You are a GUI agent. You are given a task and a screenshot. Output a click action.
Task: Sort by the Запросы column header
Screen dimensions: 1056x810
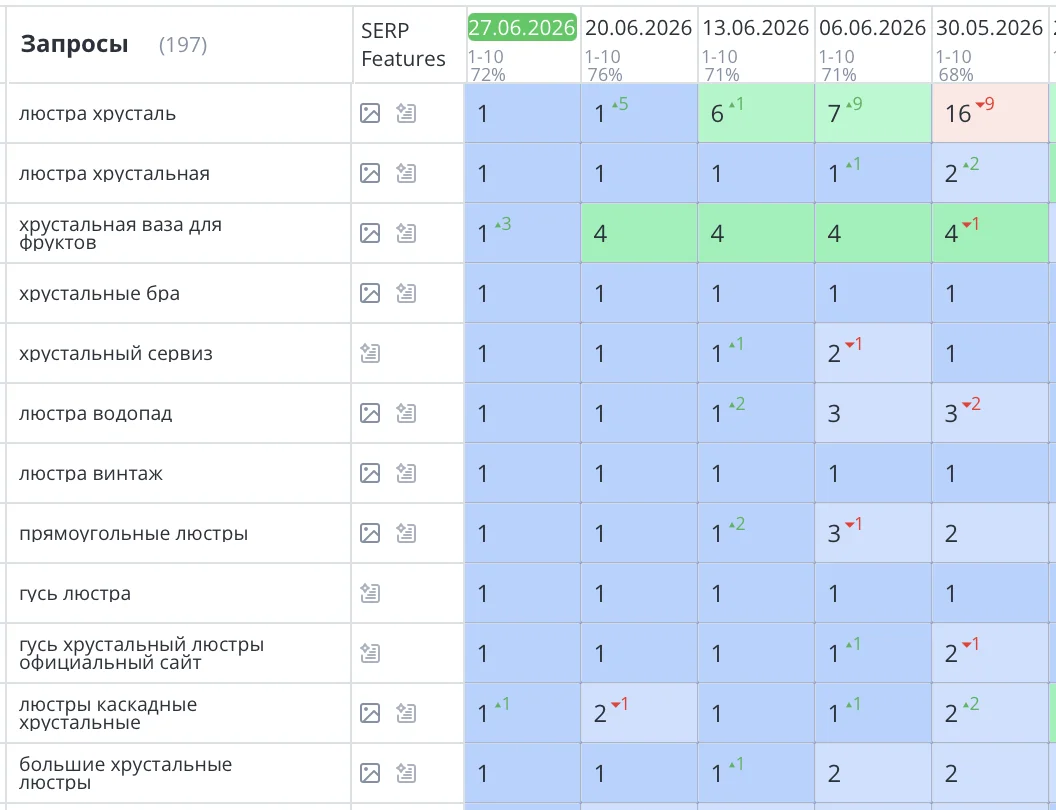tap(74, 44)
